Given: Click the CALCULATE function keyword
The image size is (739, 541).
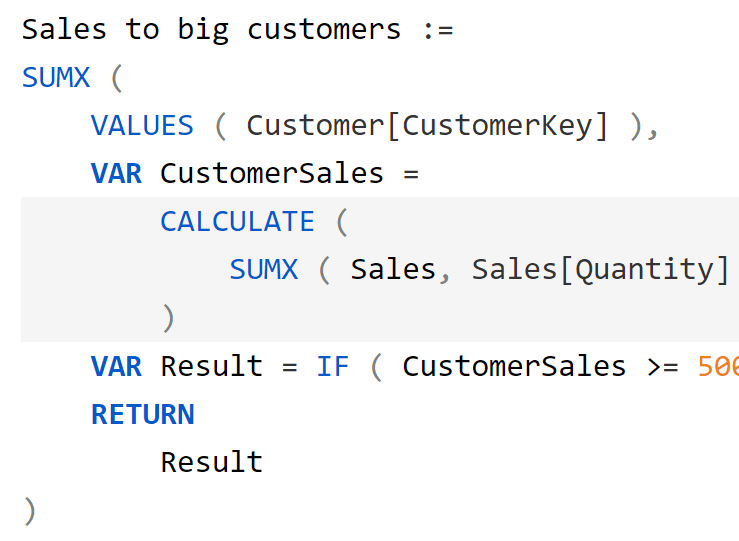Looking at the screenshot, I should coord(237,222).
